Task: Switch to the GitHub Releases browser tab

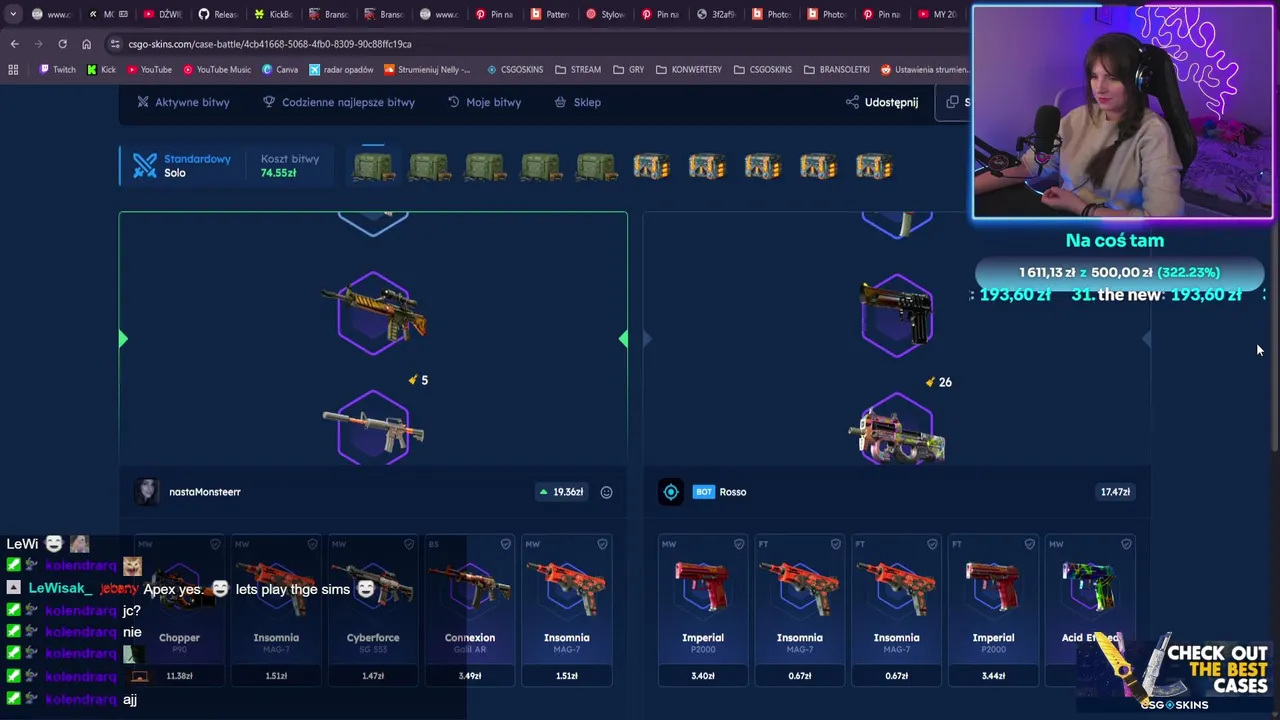Action: coord(218,14)
